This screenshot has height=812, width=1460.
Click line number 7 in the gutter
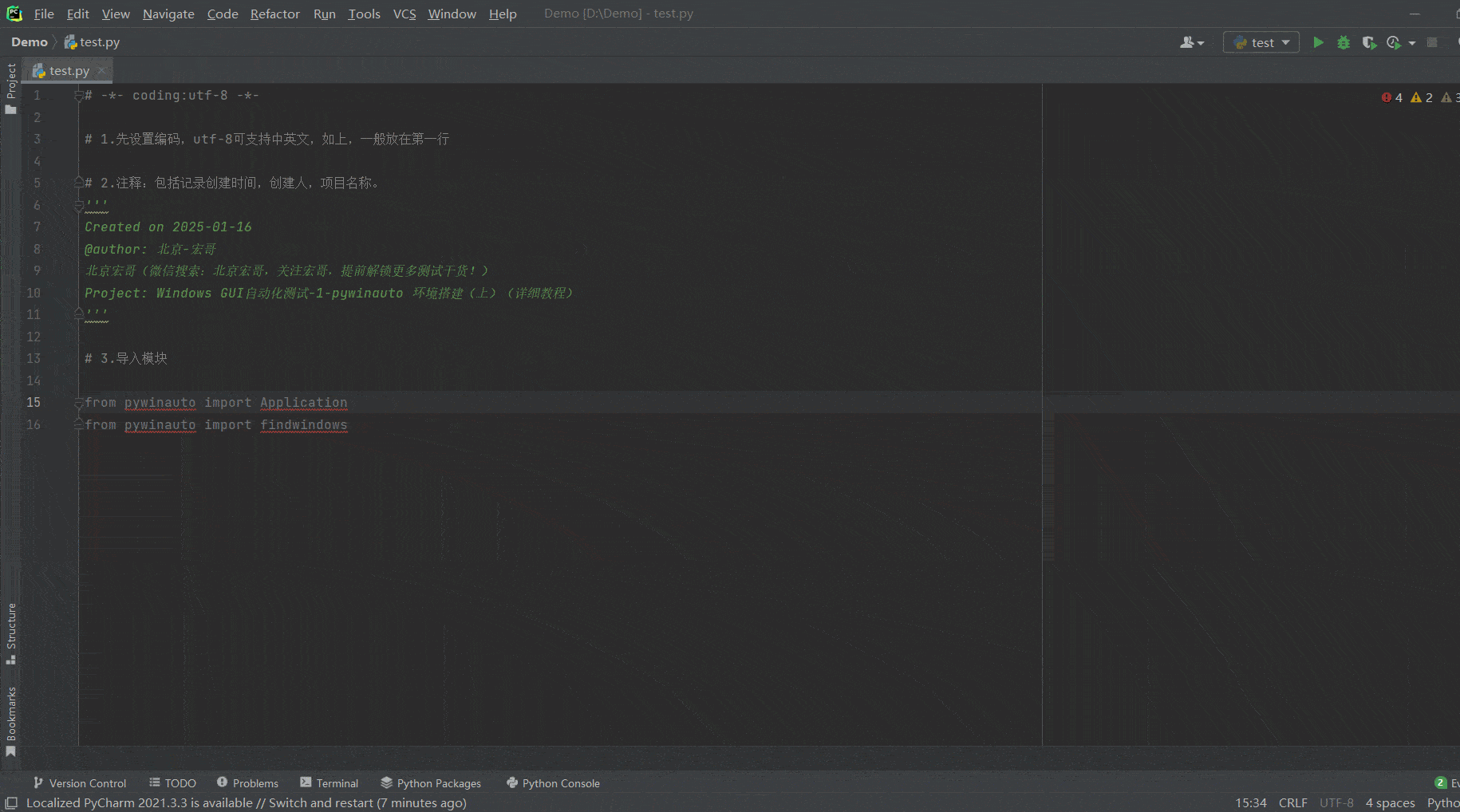(x=37, y=227)
